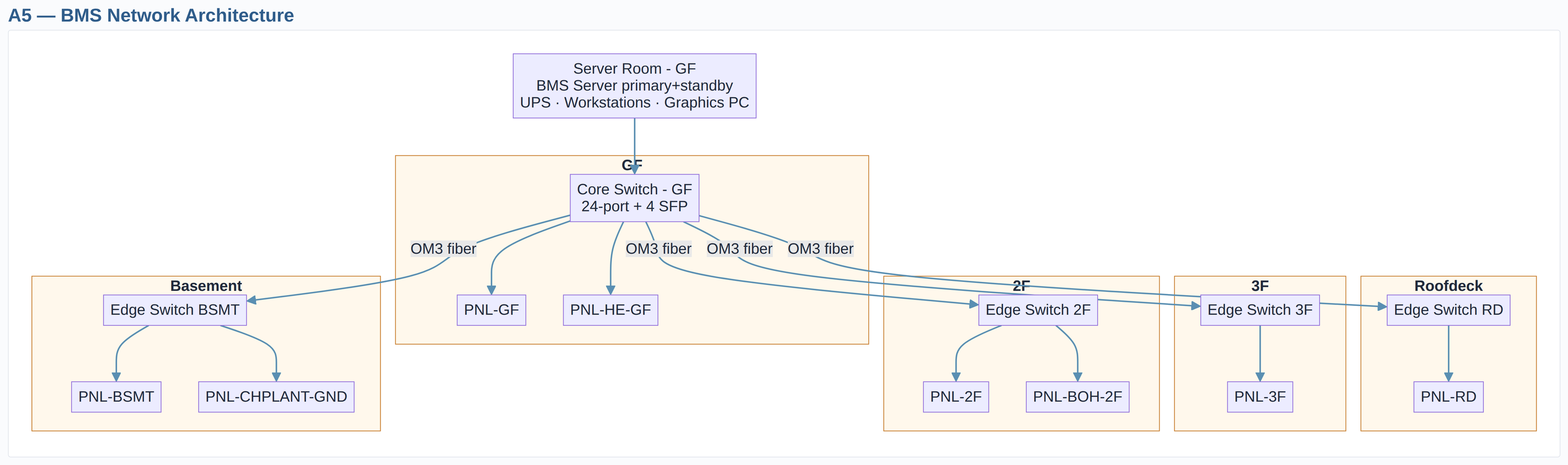Click the PNL-3F panel node
Viewport: 1568px width, 465px height.
tap(1260, 397)
